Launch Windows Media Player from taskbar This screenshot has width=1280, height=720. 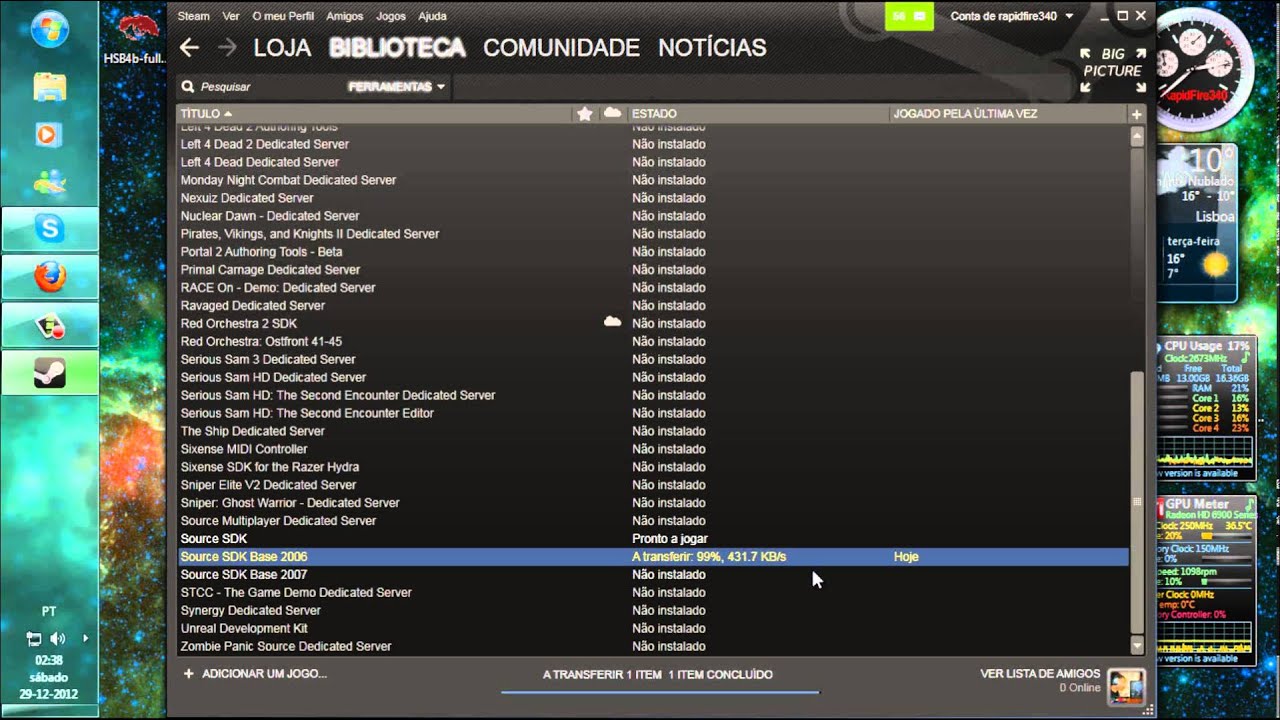tap(49, 134)
